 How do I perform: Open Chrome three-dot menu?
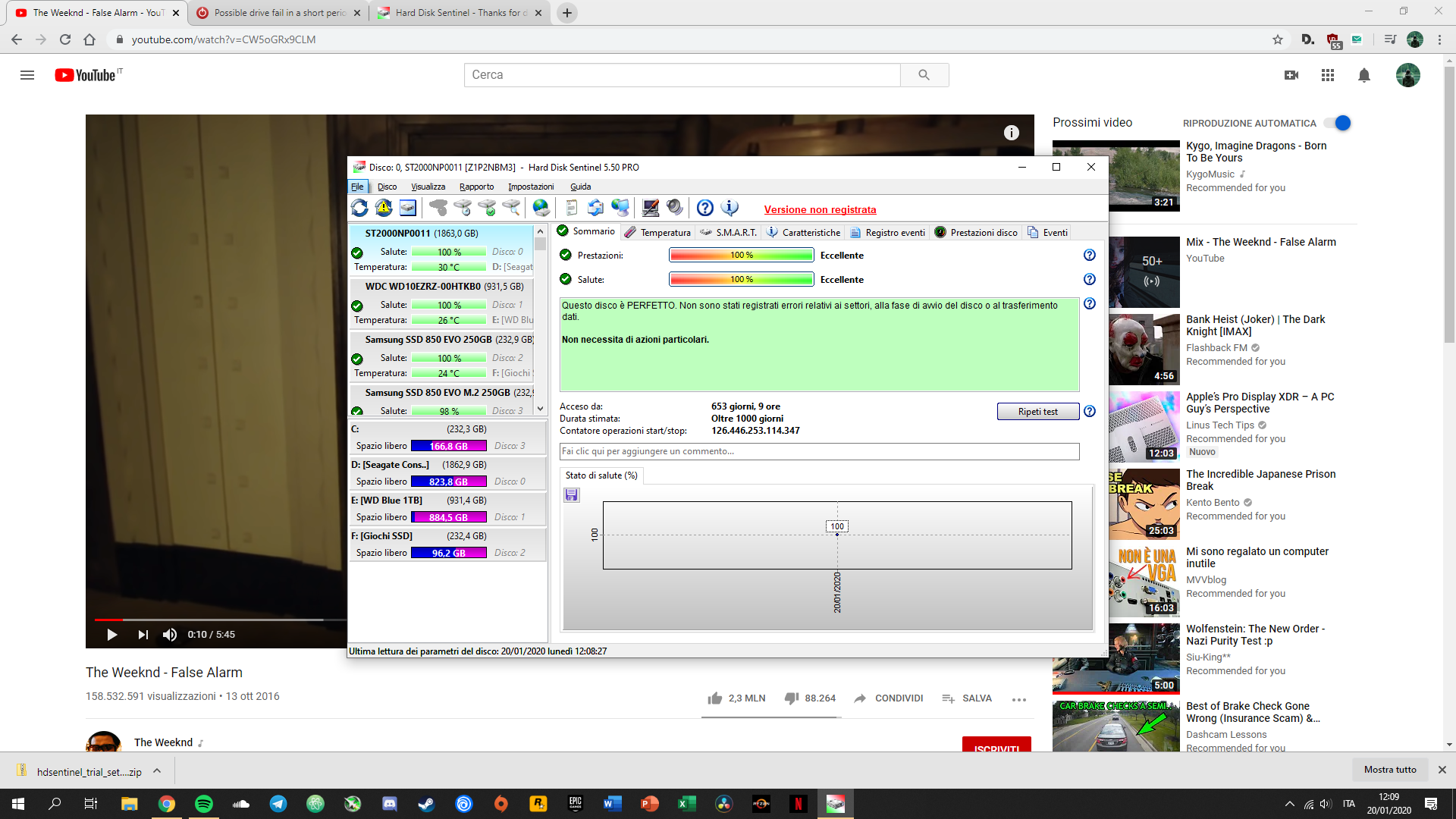[x=1439, y=39]
